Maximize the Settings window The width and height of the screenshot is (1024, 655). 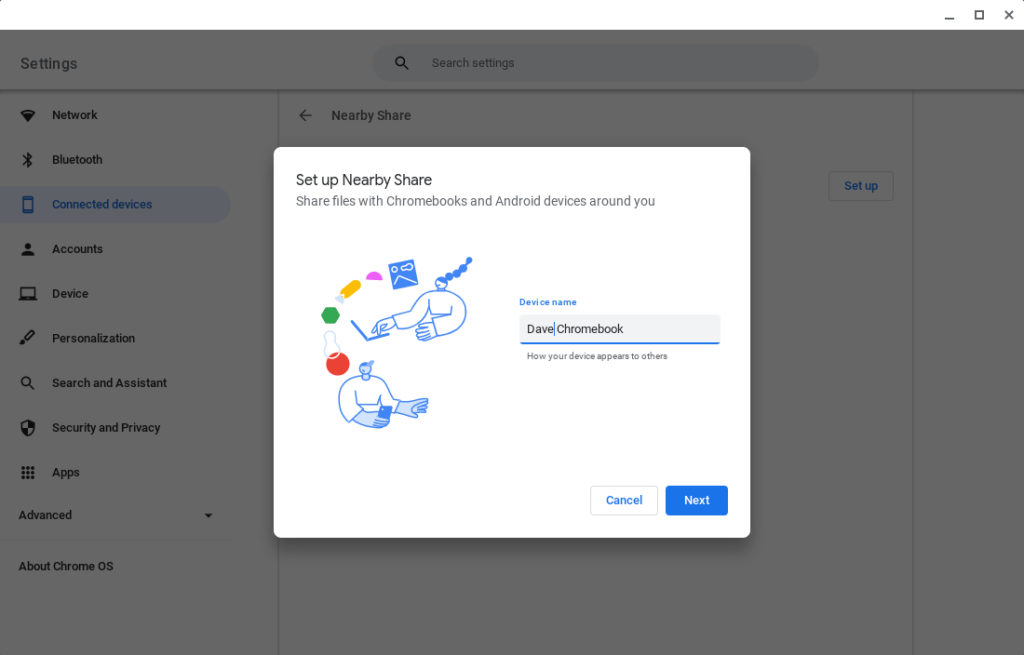pyautogui.click(x=979, y=15)
